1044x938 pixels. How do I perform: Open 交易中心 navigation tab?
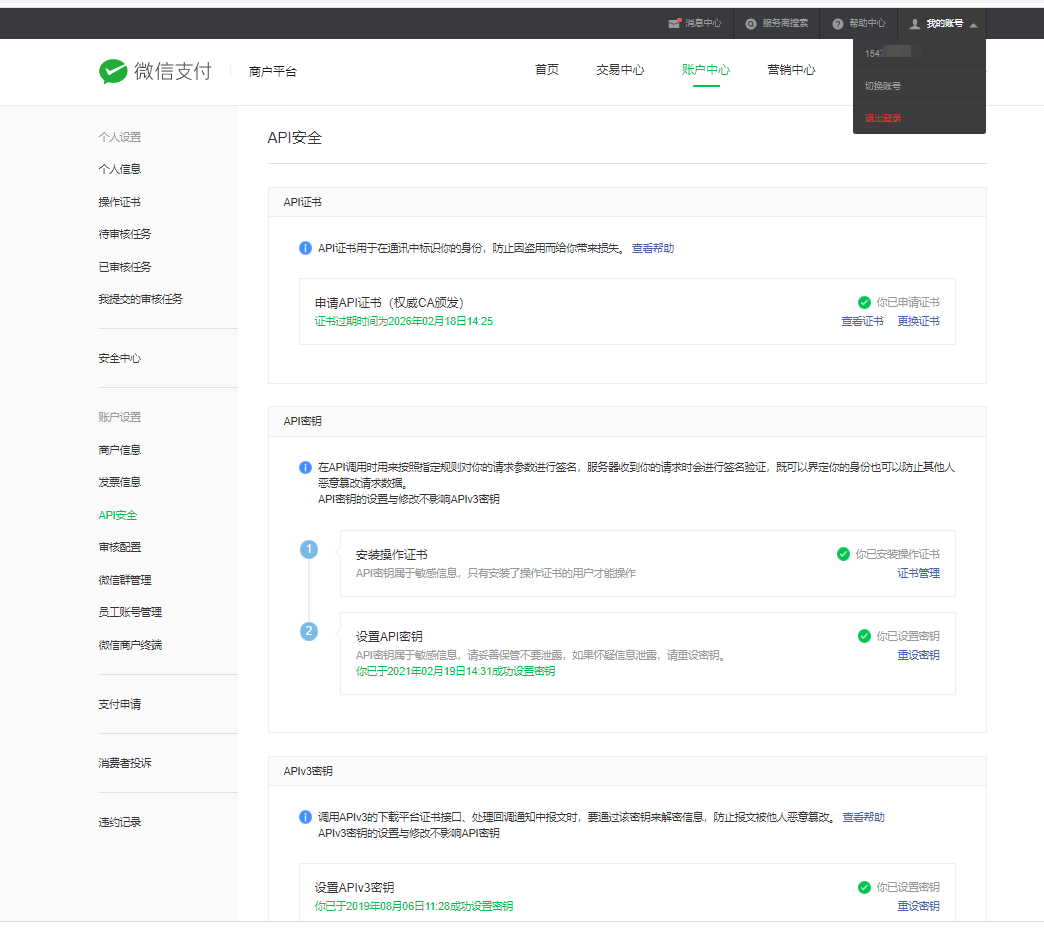click(x=620, y=70)
